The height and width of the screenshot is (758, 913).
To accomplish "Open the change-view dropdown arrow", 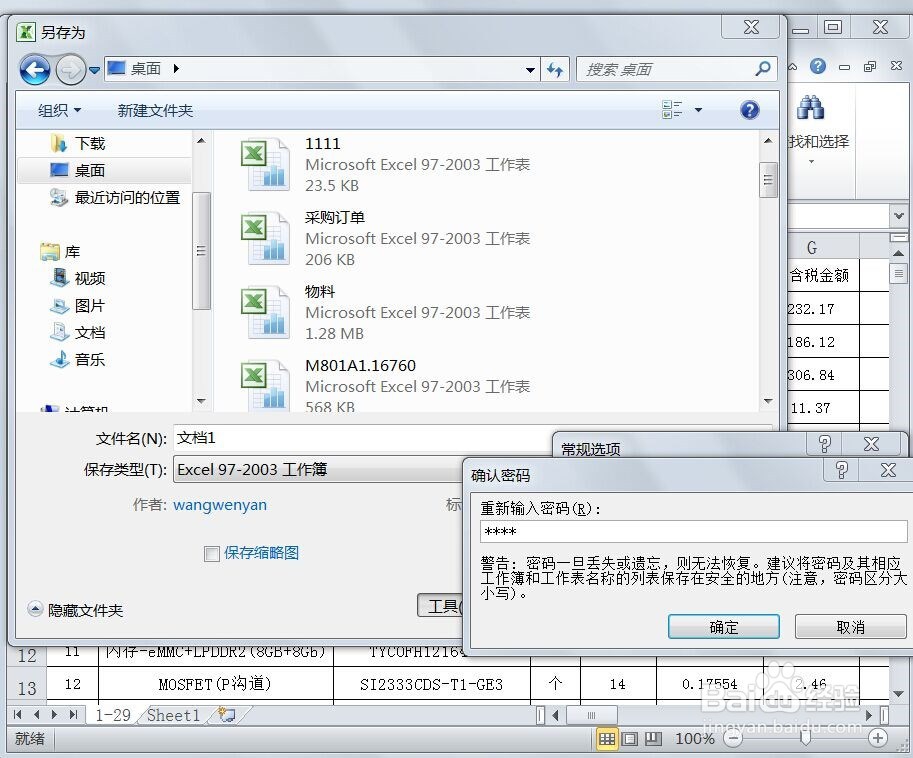I will click(x=698, y=110).
